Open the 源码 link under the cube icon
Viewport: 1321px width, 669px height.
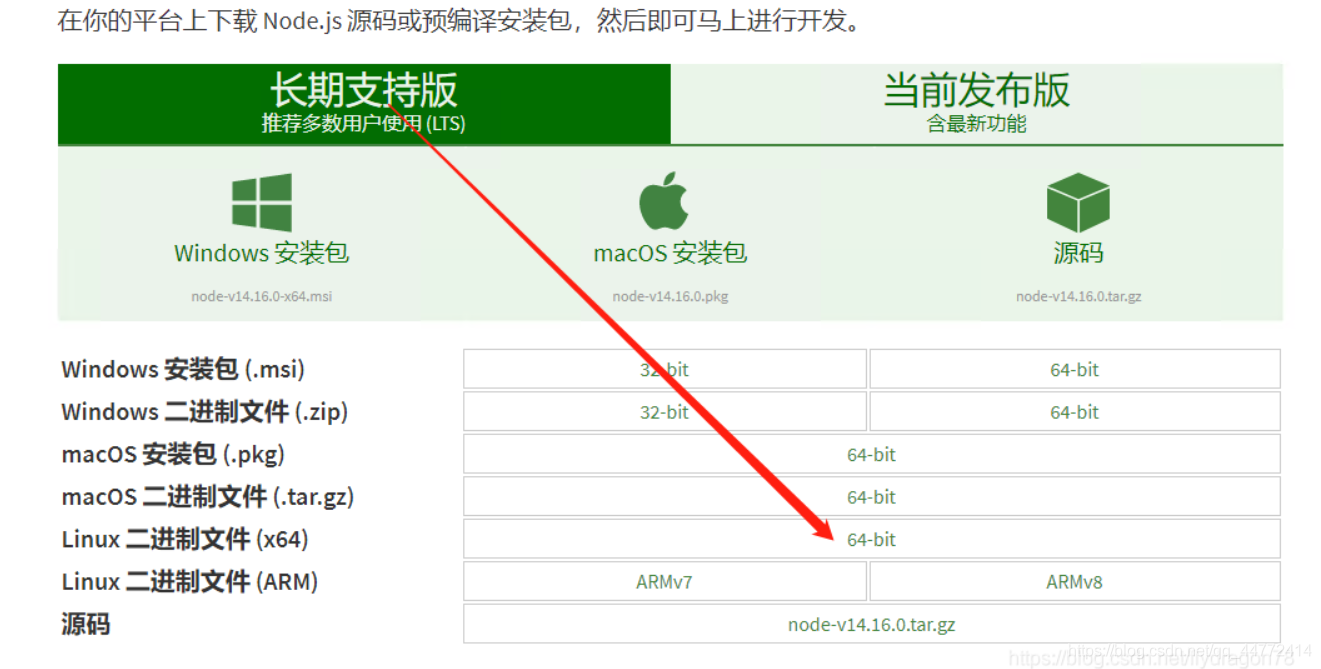tap(1078, 253)
